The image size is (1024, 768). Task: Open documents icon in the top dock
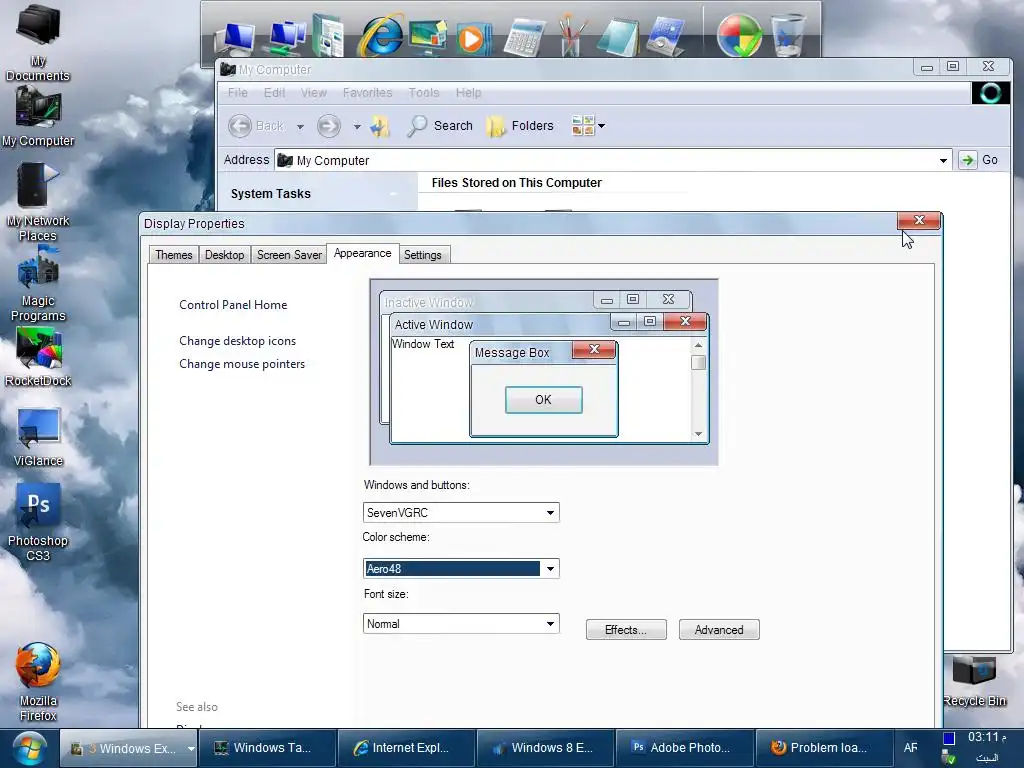[x=328, y=36]
